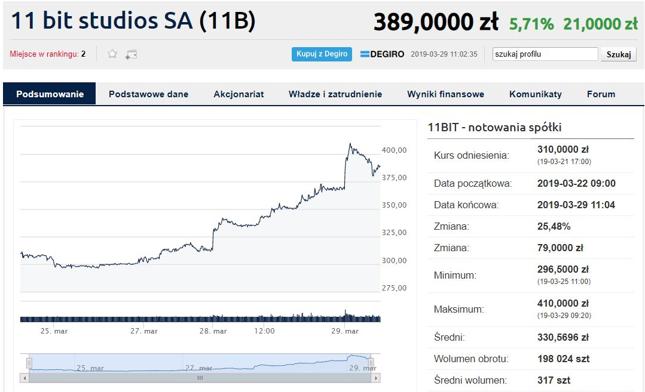Click the Miejsce w rankingu link
This screenshot has width=645, height=392.
[x=44, y=54]
